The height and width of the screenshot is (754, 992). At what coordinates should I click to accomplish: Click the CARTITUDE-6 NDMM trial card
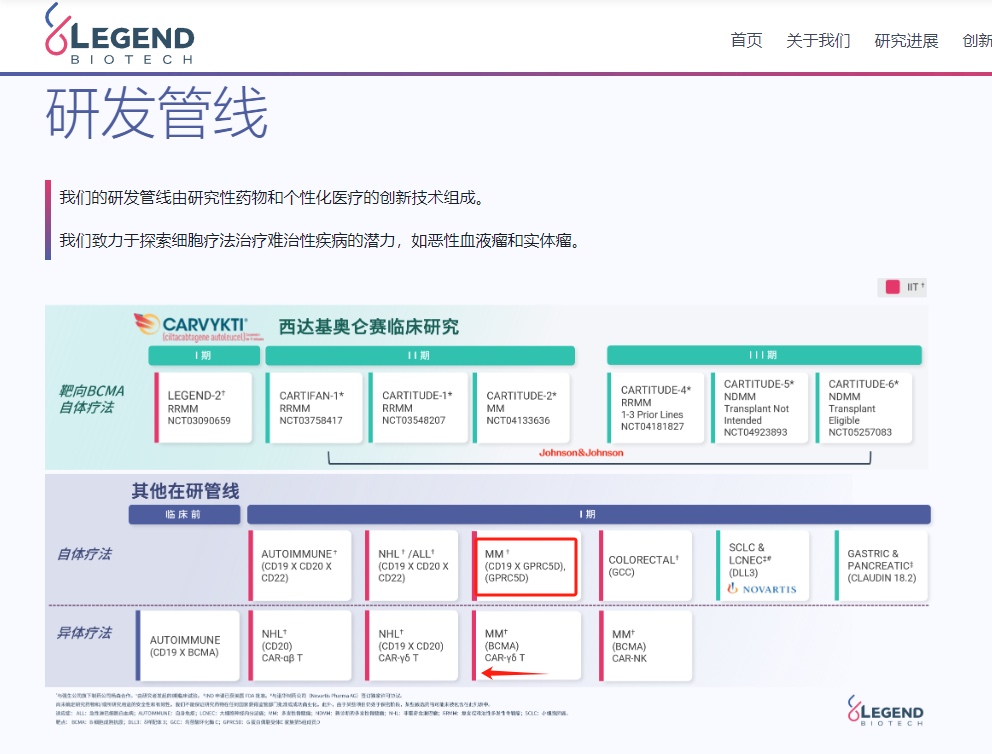(864, 407)
